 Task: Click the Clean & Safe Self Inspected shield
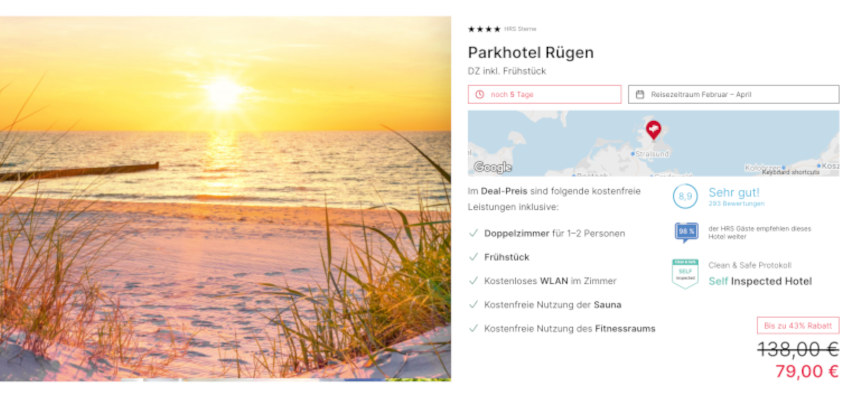(685, 273)
